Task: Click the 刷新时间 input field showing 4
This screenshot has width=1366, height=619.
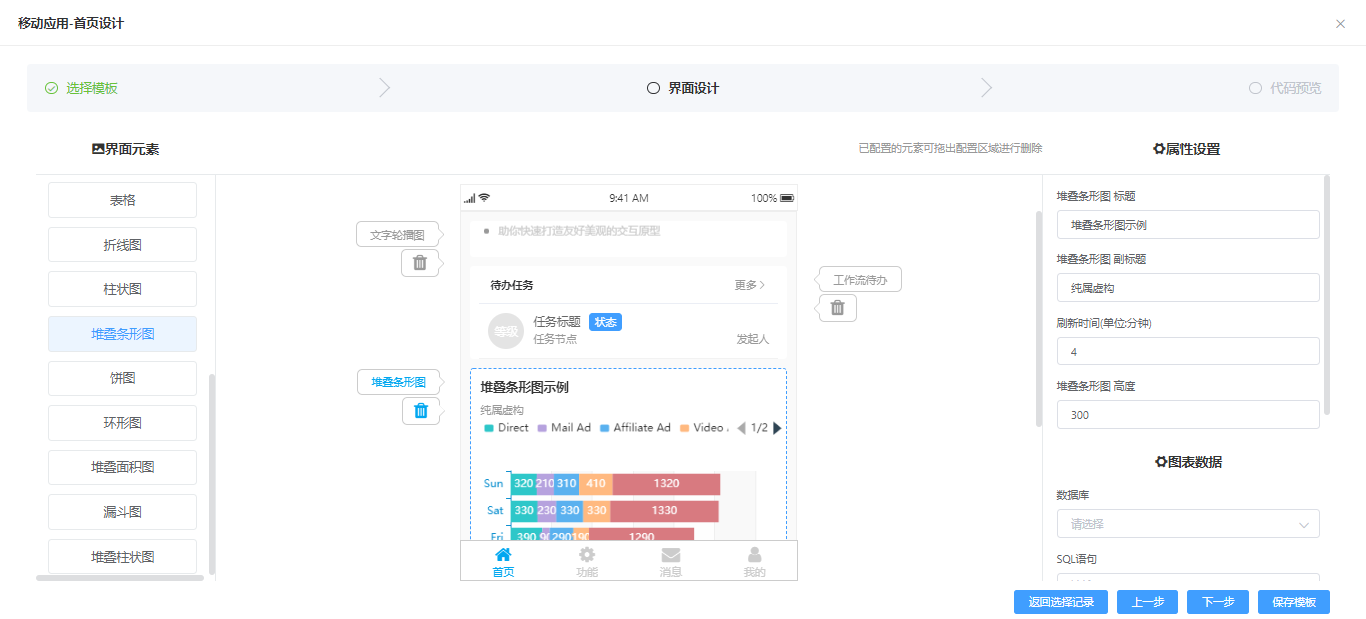Action: [x=1188, y=351]
